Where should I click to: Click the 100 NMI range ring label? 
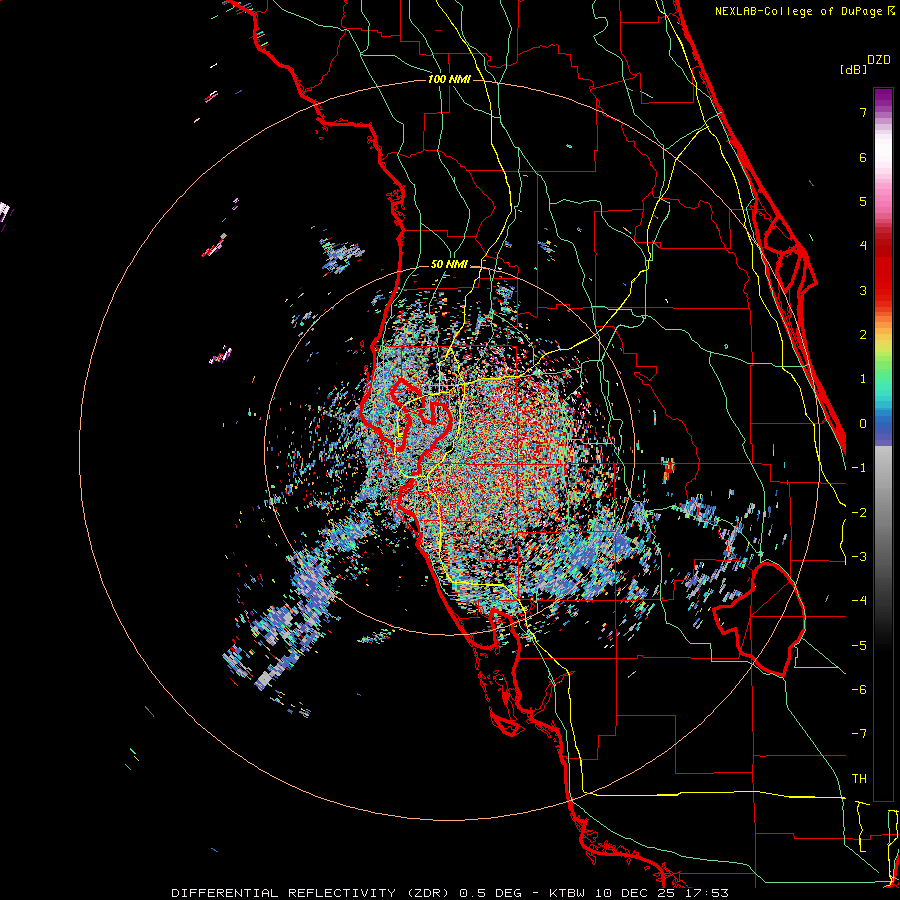tap(449, 79)
